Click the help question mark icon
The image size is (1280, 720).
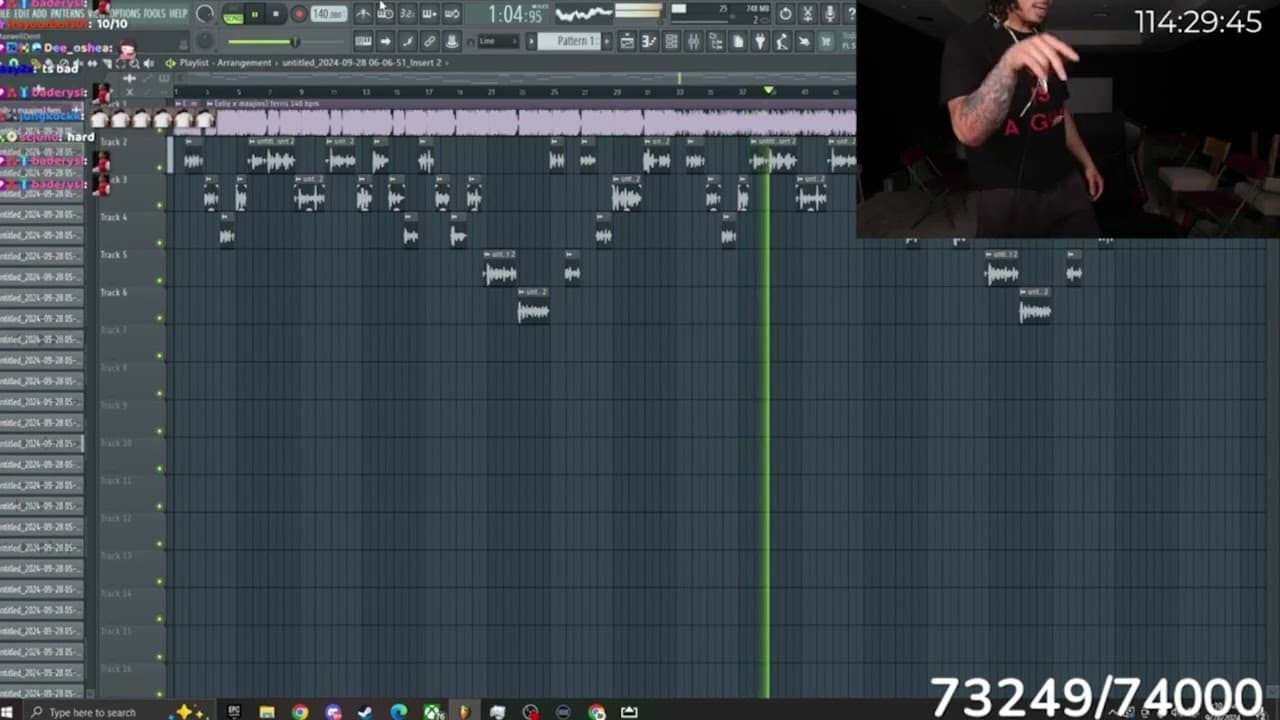pos(850,14)
